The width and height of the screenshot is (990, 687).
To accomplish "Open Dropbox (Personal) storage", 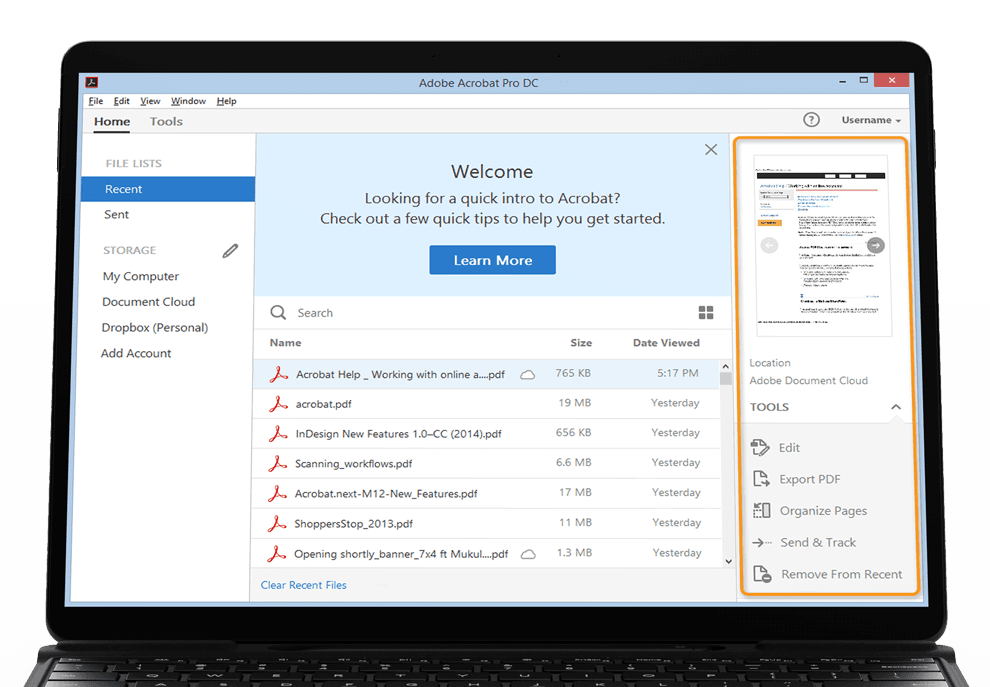I will point(155,328).
